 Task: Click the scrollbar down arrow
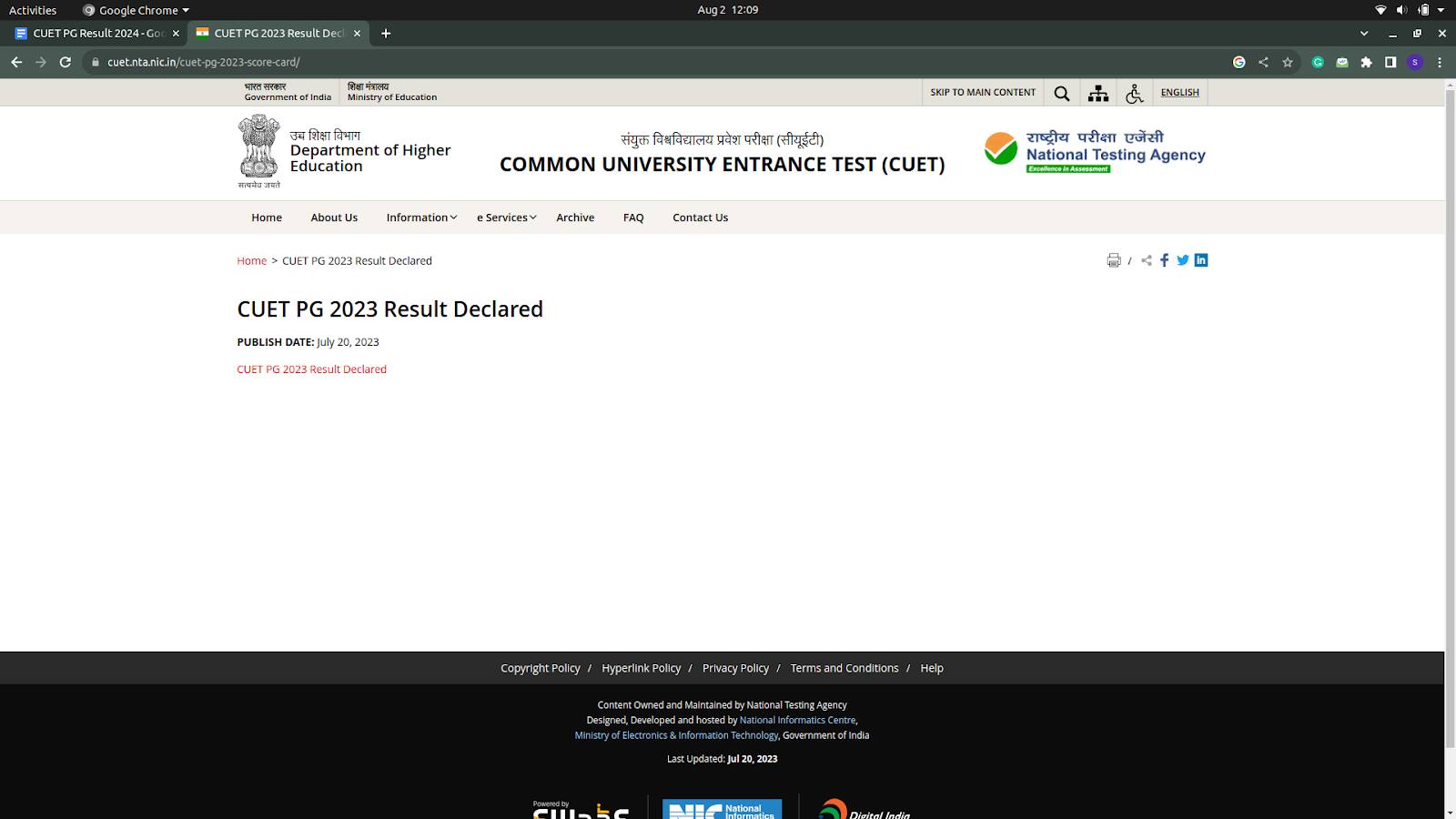point(1450,812)
